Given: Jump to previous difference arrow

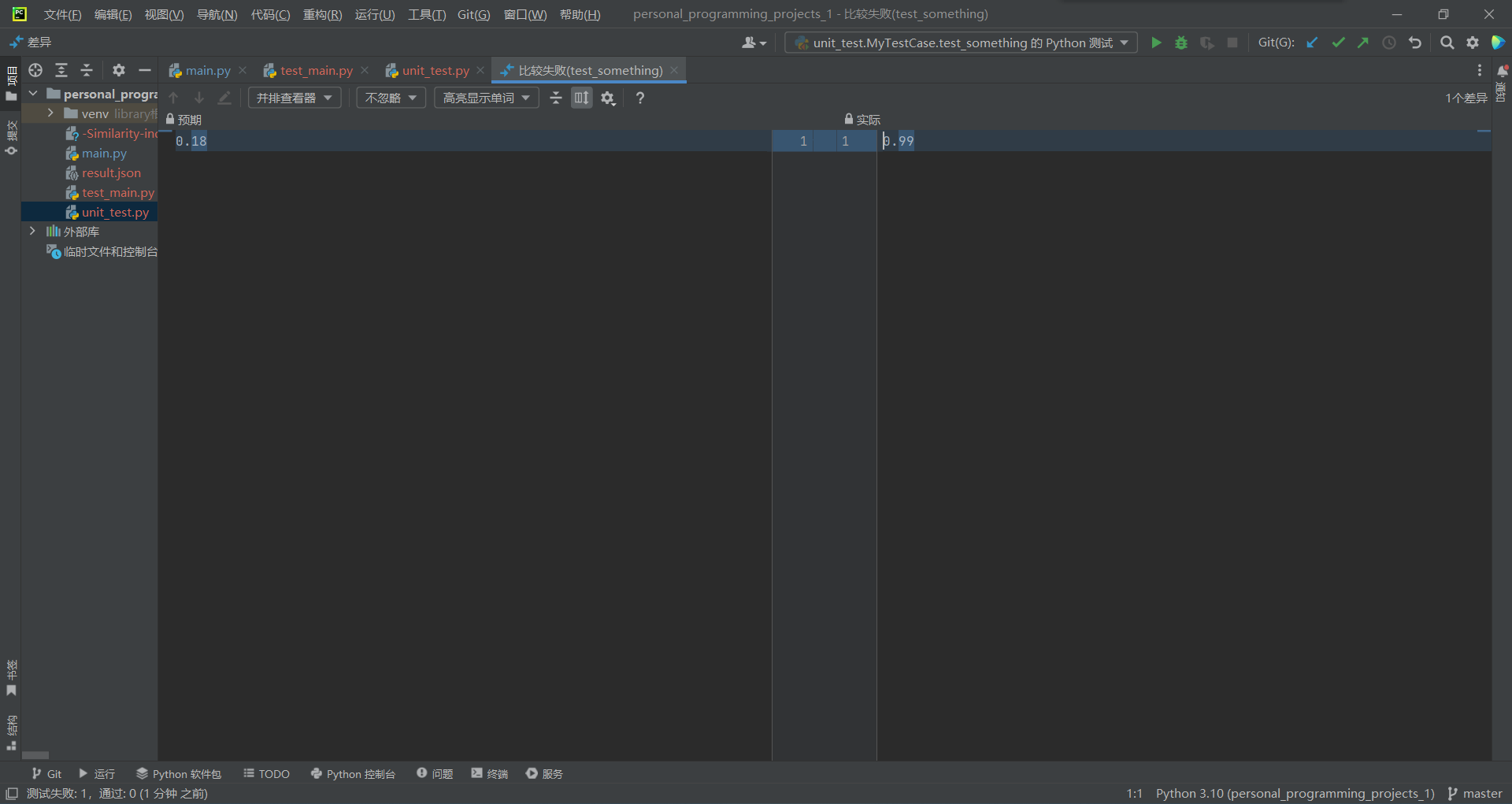Looking at the screenshot, I should [174, 98].
